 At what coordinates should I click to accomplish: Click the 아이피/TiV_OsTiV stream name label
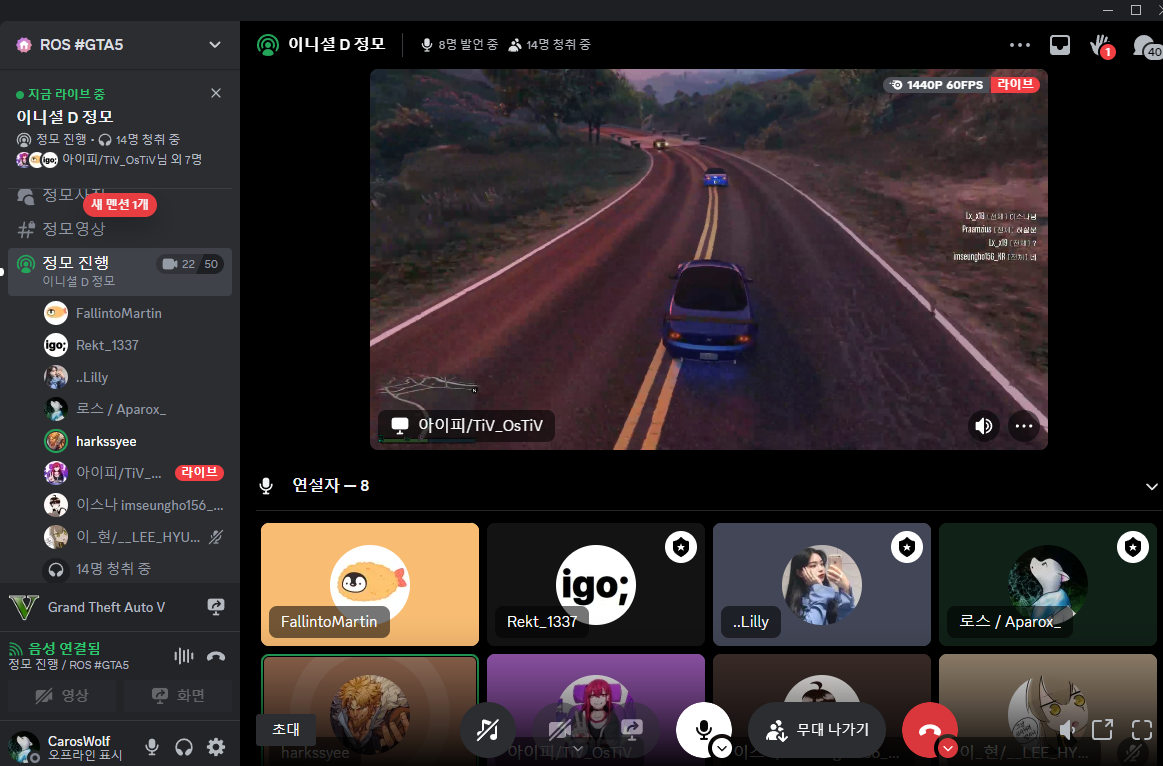pos(467,426)
